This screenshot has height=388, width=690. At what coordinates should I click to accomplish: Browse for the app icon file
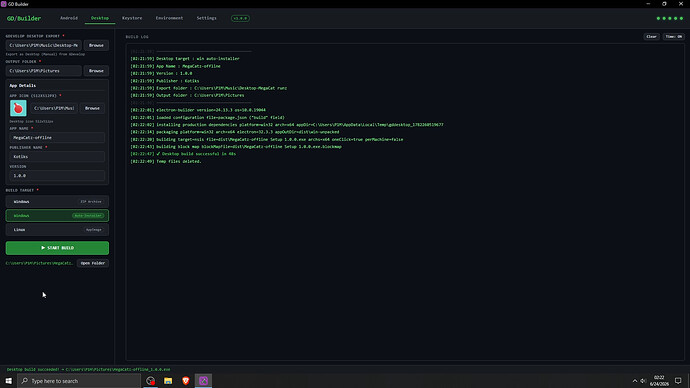(x=92, y=108)
